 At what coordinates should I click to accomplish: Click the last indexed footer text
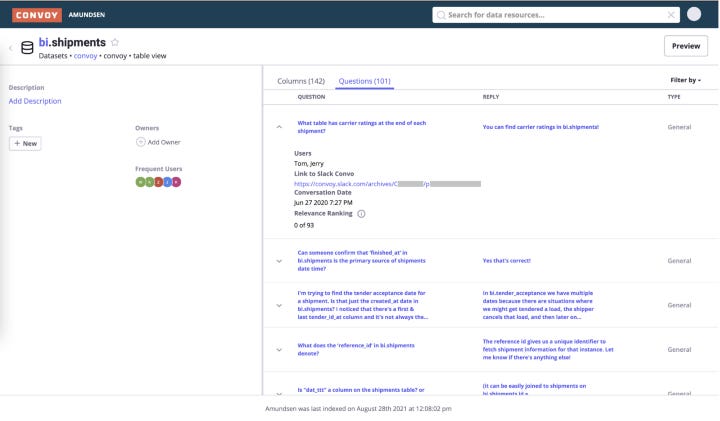358,409
